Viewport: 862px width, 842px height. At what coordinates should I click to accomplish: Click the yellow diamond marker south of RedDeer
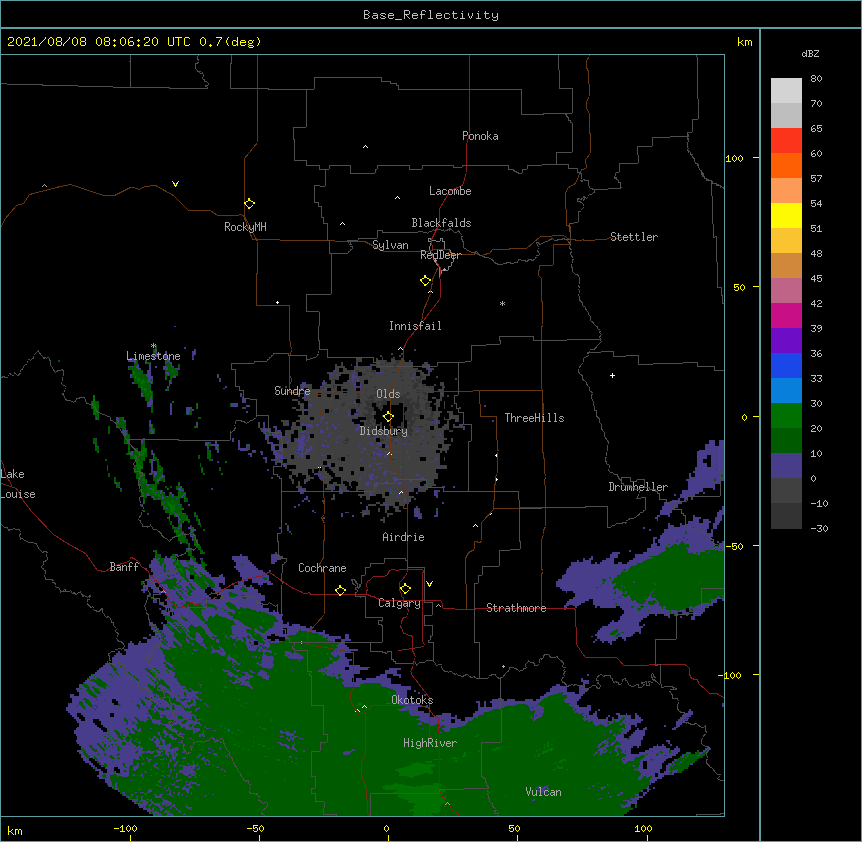pos(426,281)
